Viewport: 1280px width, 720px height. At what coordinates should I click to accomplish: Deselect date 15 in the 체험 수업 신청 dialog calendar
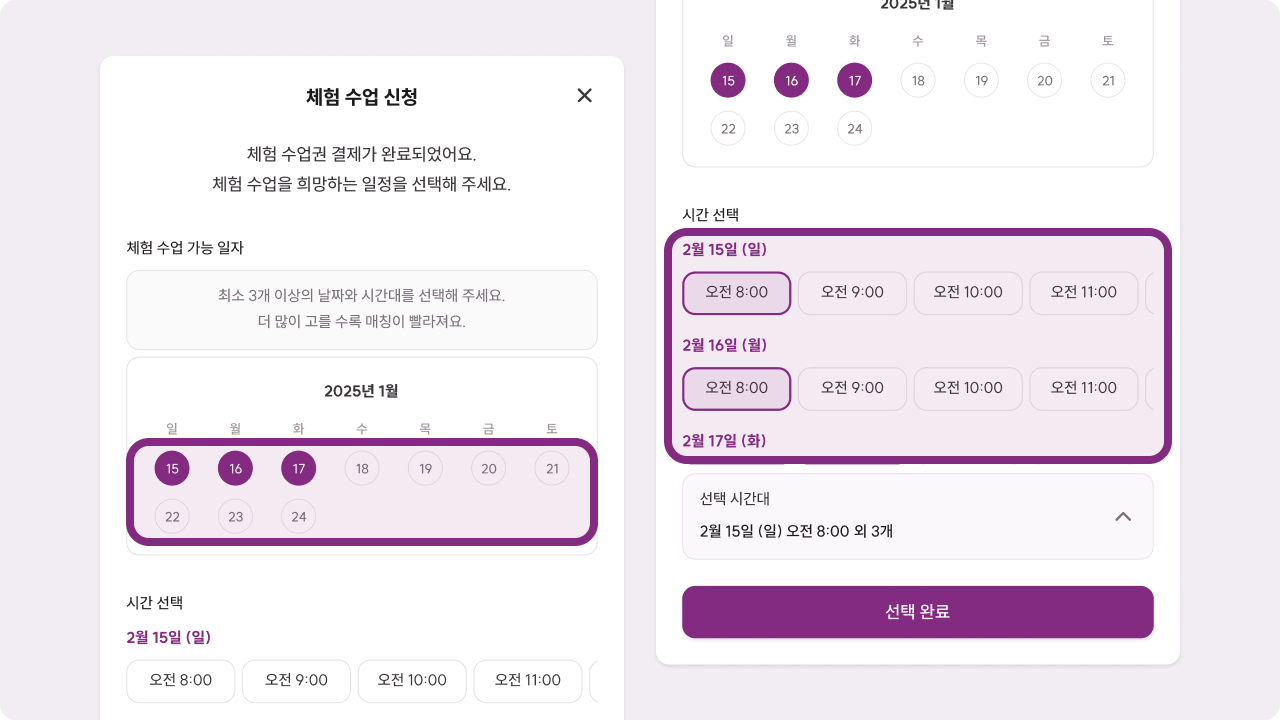pos(172,468)
